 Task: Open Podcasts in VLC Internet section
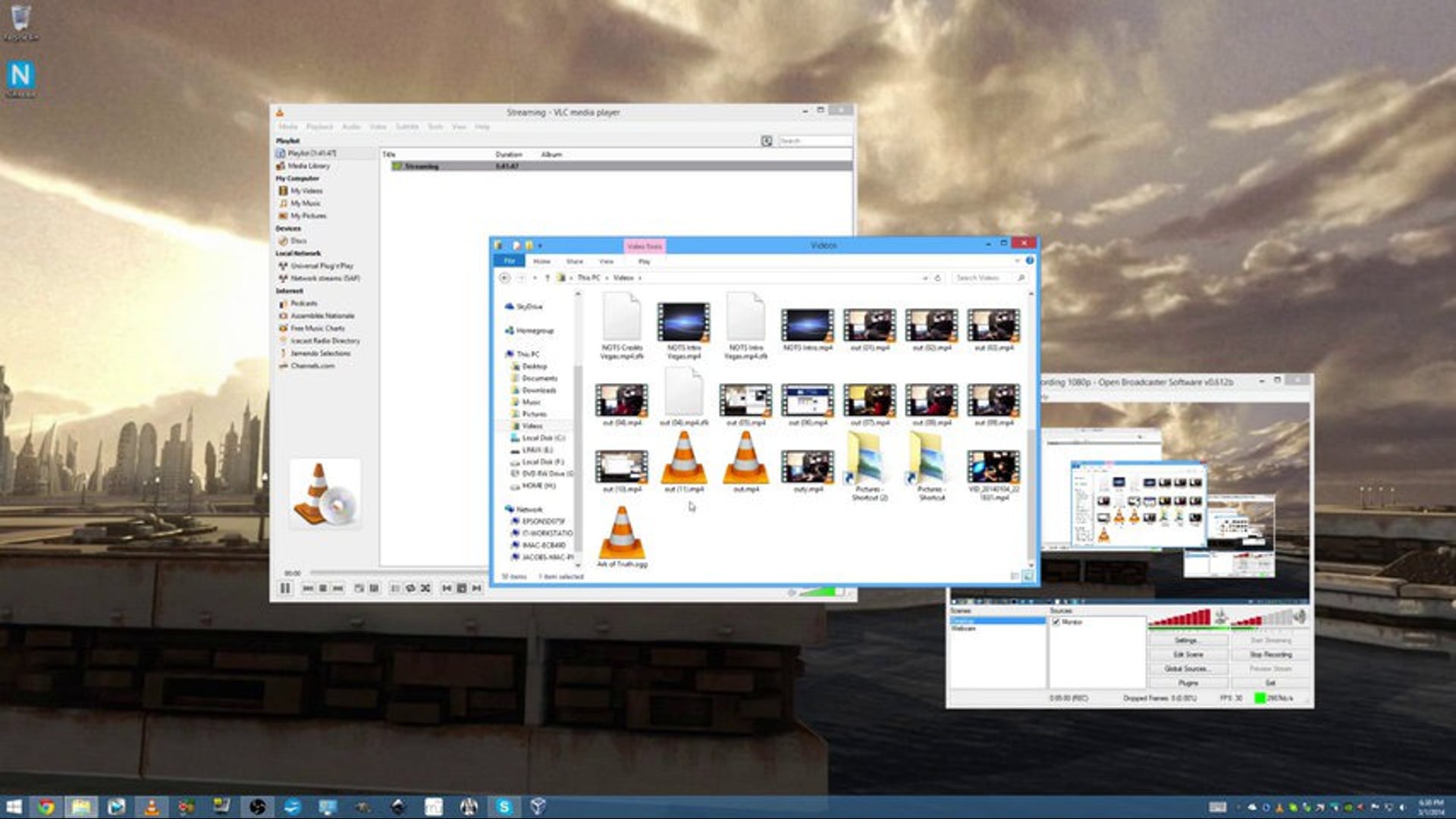[298, 303]
